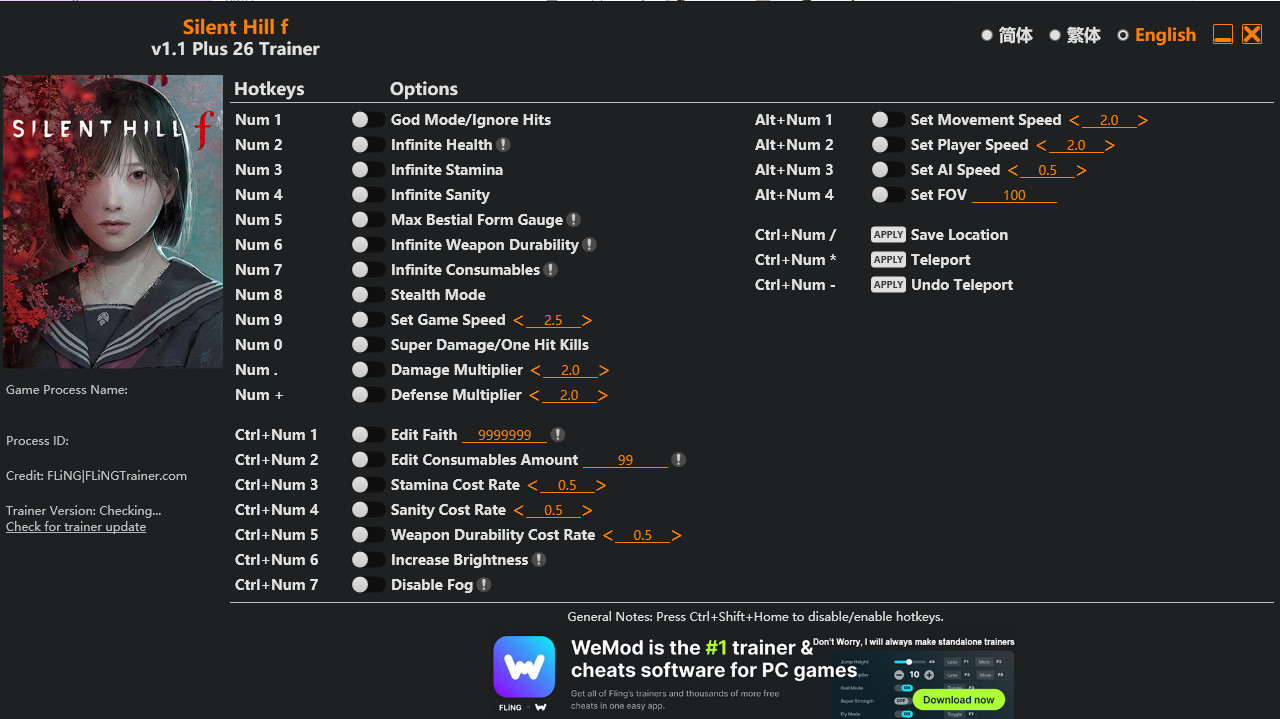Open the Check for trainer update link
Image resolution: width=1280 pixels, height=719 pixels.
point(76,527)
